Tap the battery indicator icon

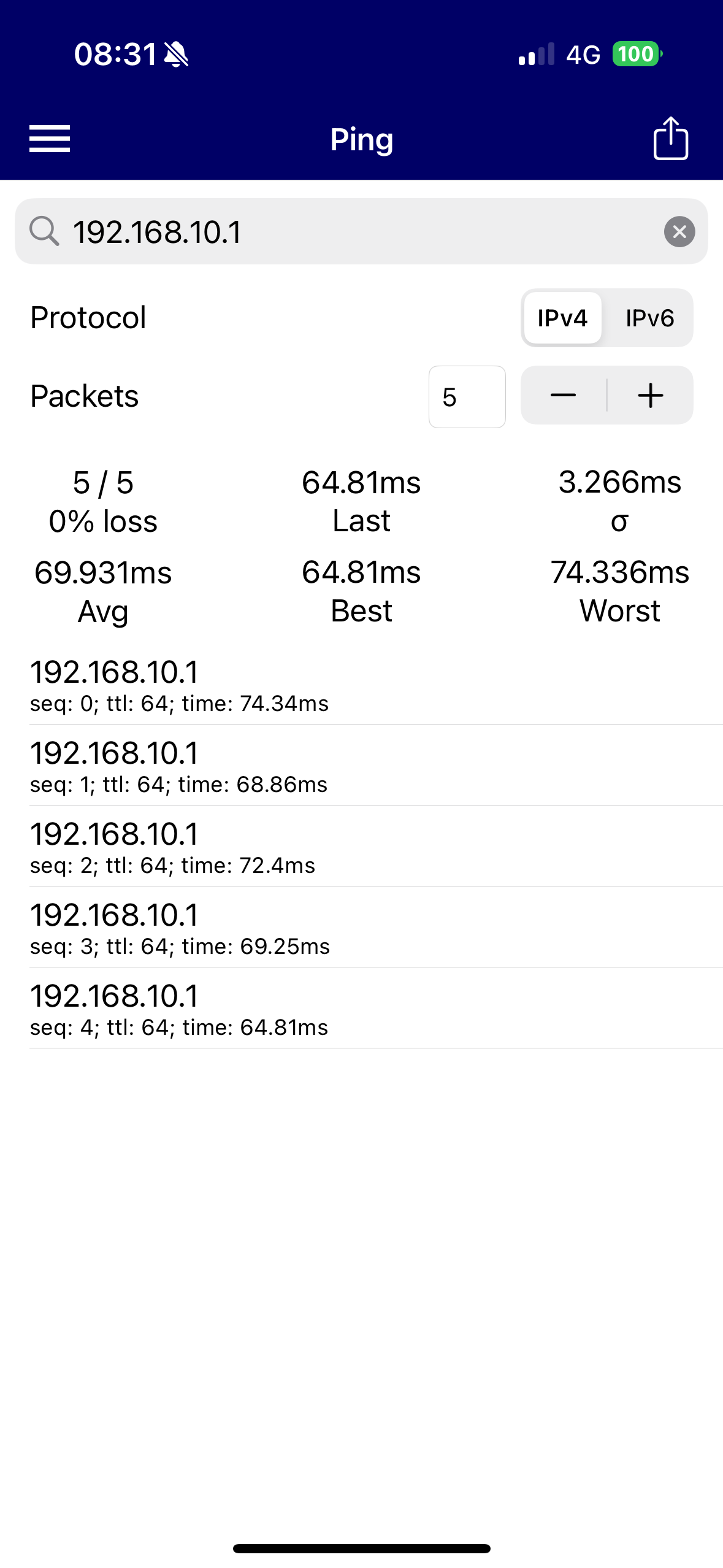[x=637, y=55]
